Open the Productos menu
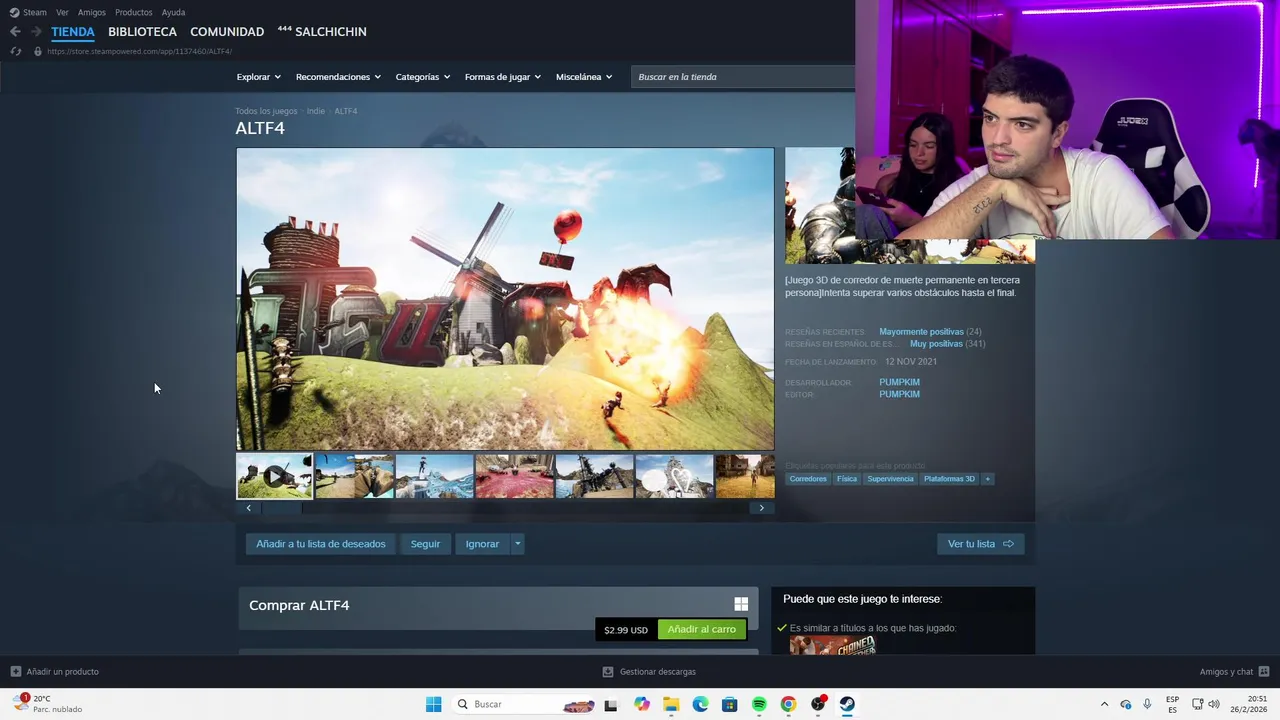 [x=134, y=12]
